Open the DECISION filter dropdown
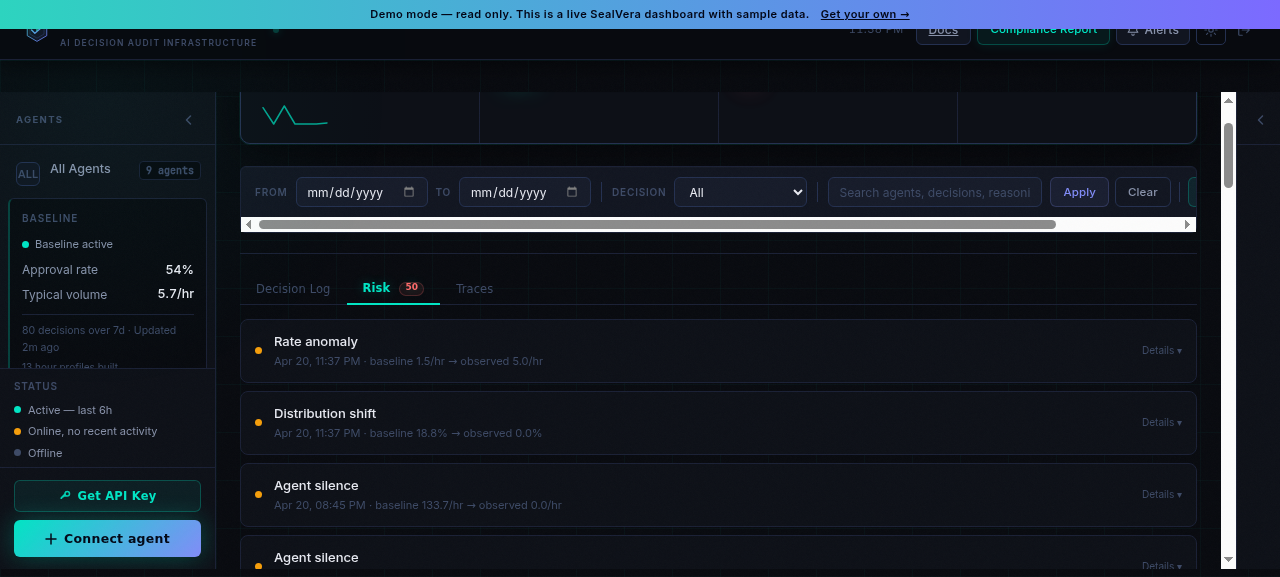The height and width of the screenshot is (577, 1280). (x=740, y=192)
